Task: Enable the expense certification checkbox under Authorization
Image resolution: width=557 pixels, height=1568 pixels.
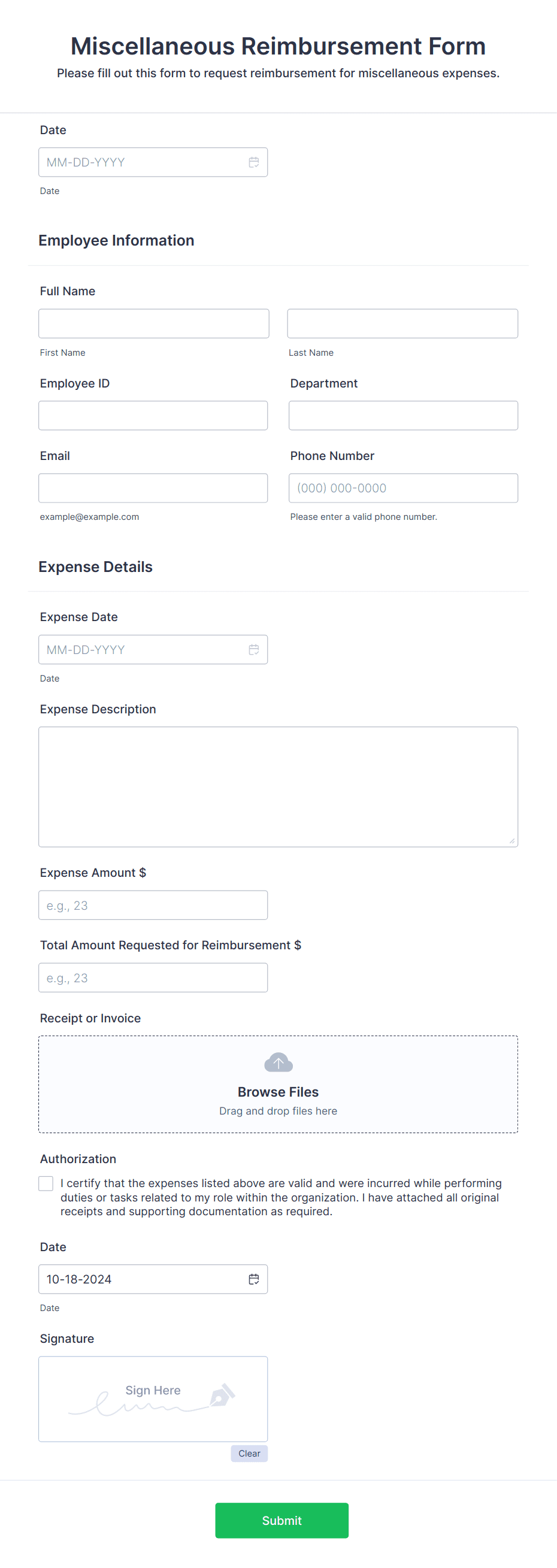Action: click(x=46, y=1183)
